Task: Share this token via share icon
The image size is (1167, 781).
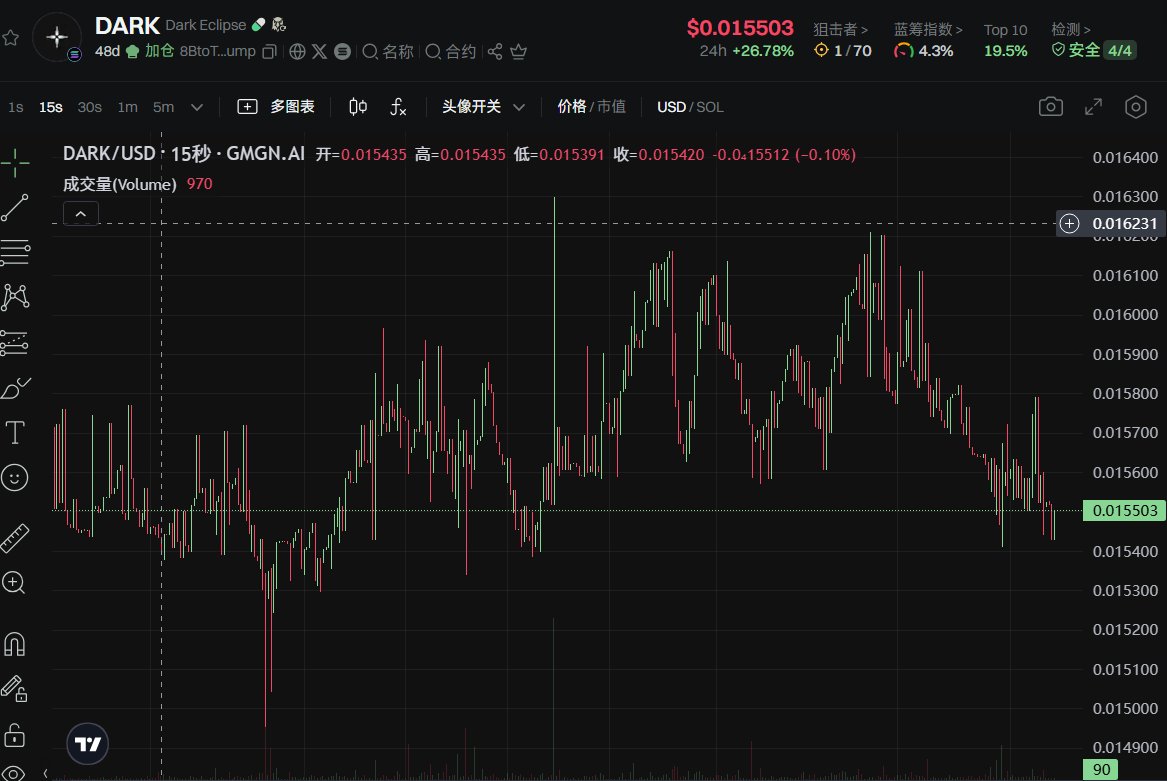Action: point(495,51)
